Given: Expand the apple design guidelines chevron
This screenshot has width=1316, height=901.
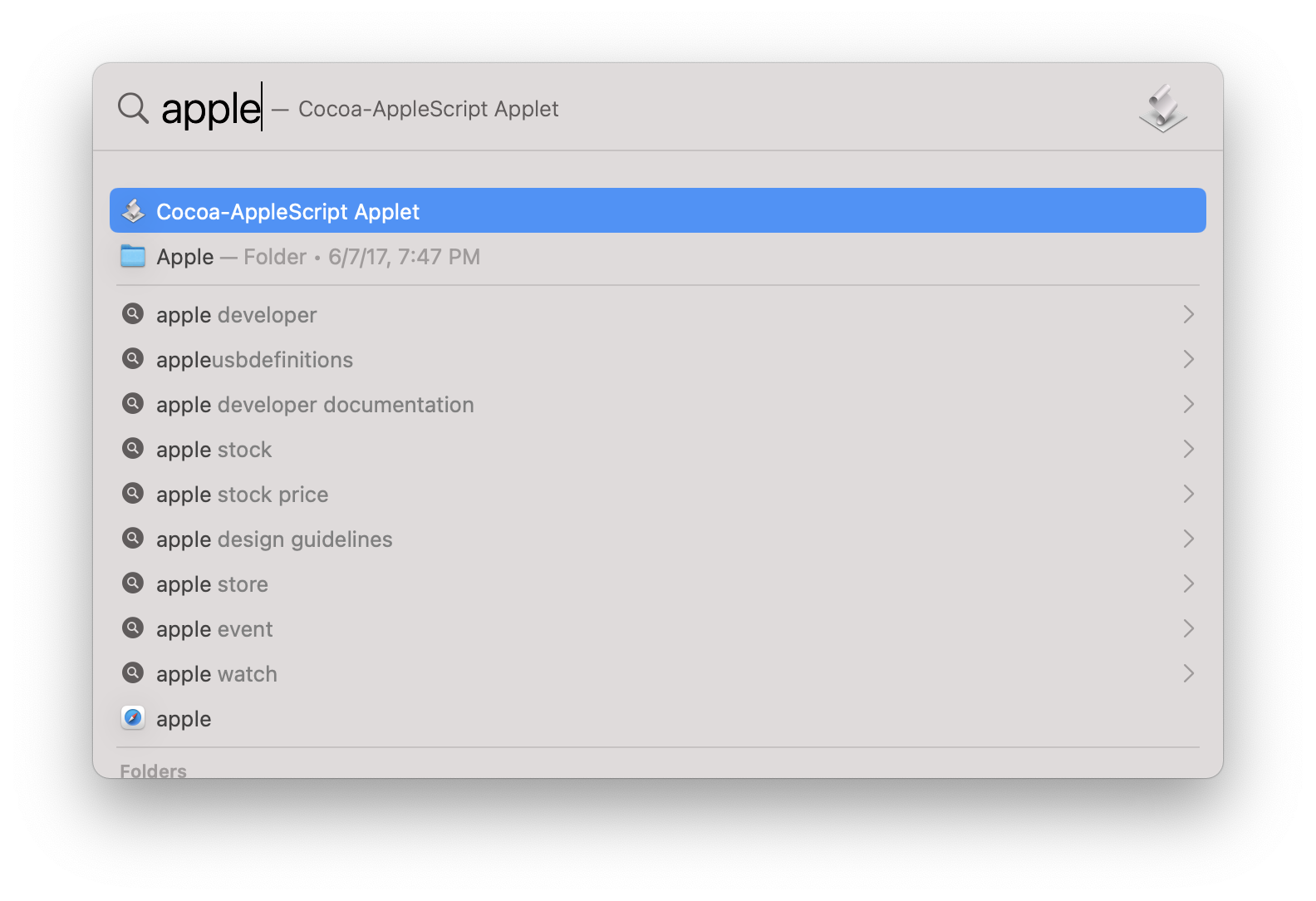Looking at the screenshot, I should [1188, 539].
